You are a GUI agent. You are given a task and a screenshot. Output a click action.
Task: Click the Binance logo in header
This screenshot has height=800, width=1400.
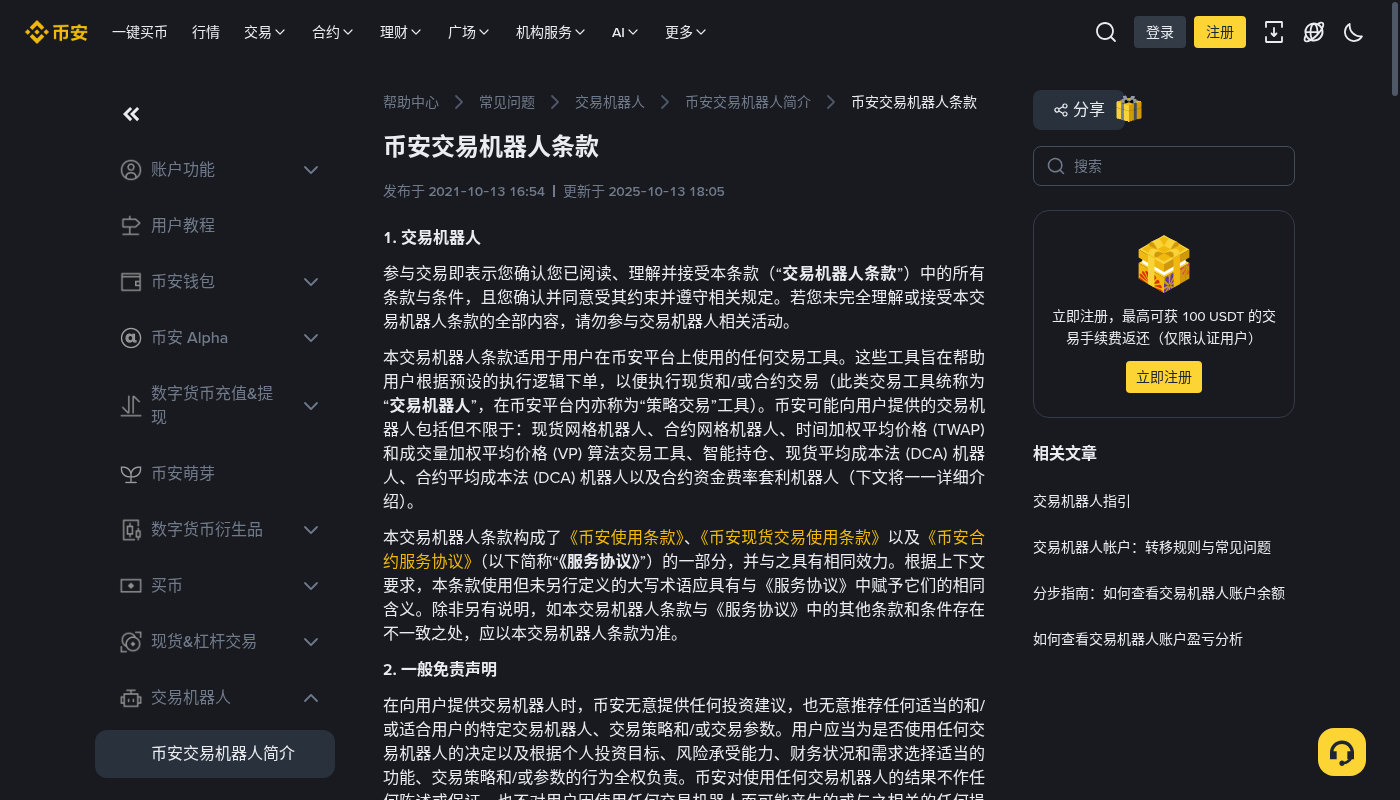(56, 32)
